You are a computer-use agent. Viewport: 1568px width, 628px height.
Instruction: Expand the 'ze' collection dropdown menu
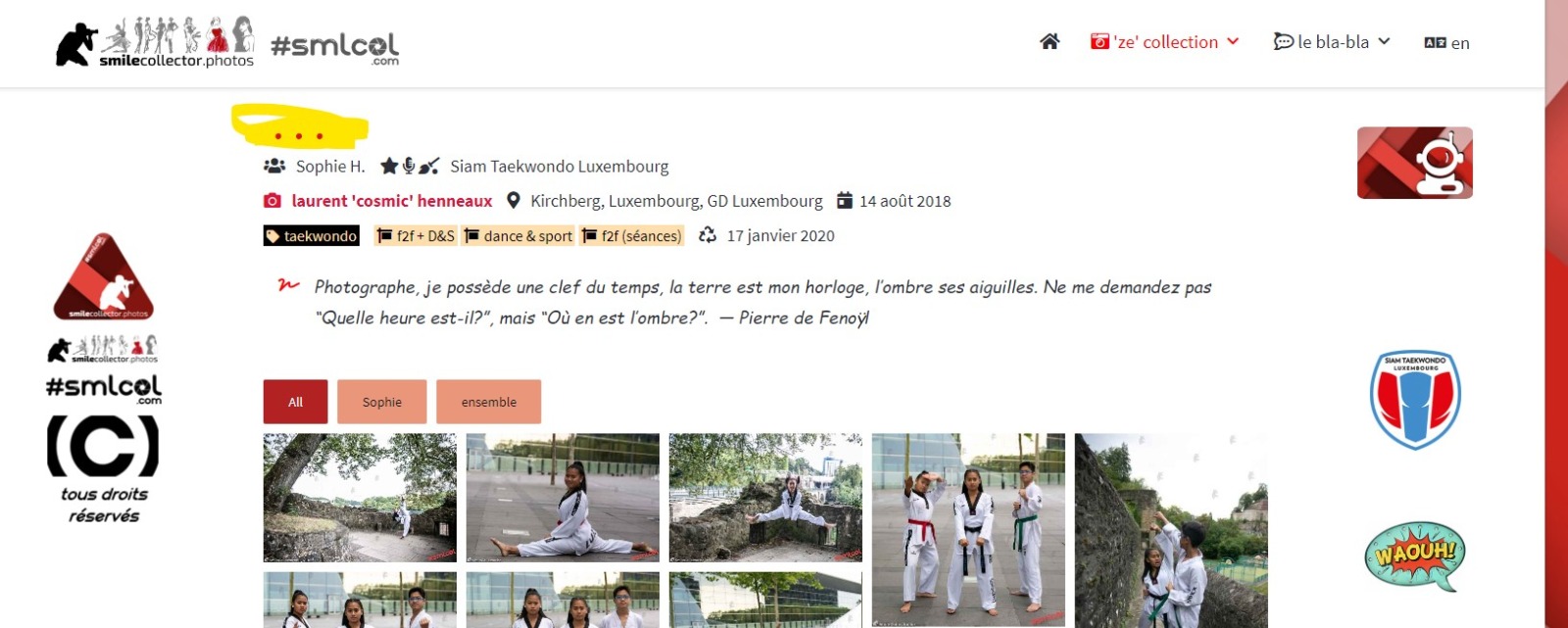[1164, 41]
